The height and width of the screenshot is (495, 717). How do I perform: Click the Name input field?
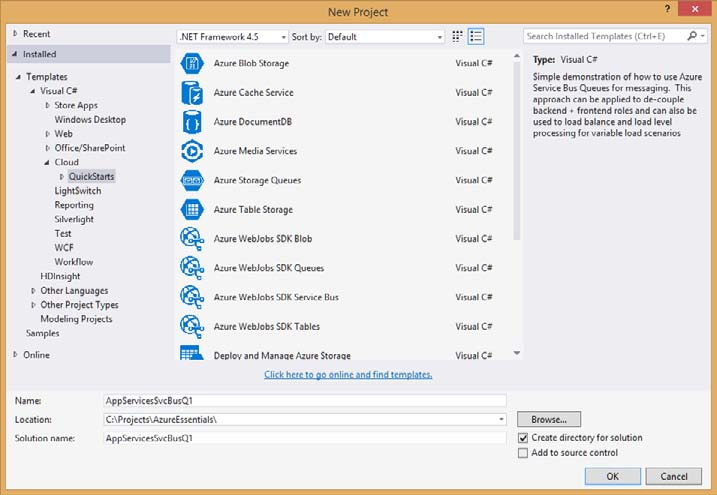click(305, 400)
